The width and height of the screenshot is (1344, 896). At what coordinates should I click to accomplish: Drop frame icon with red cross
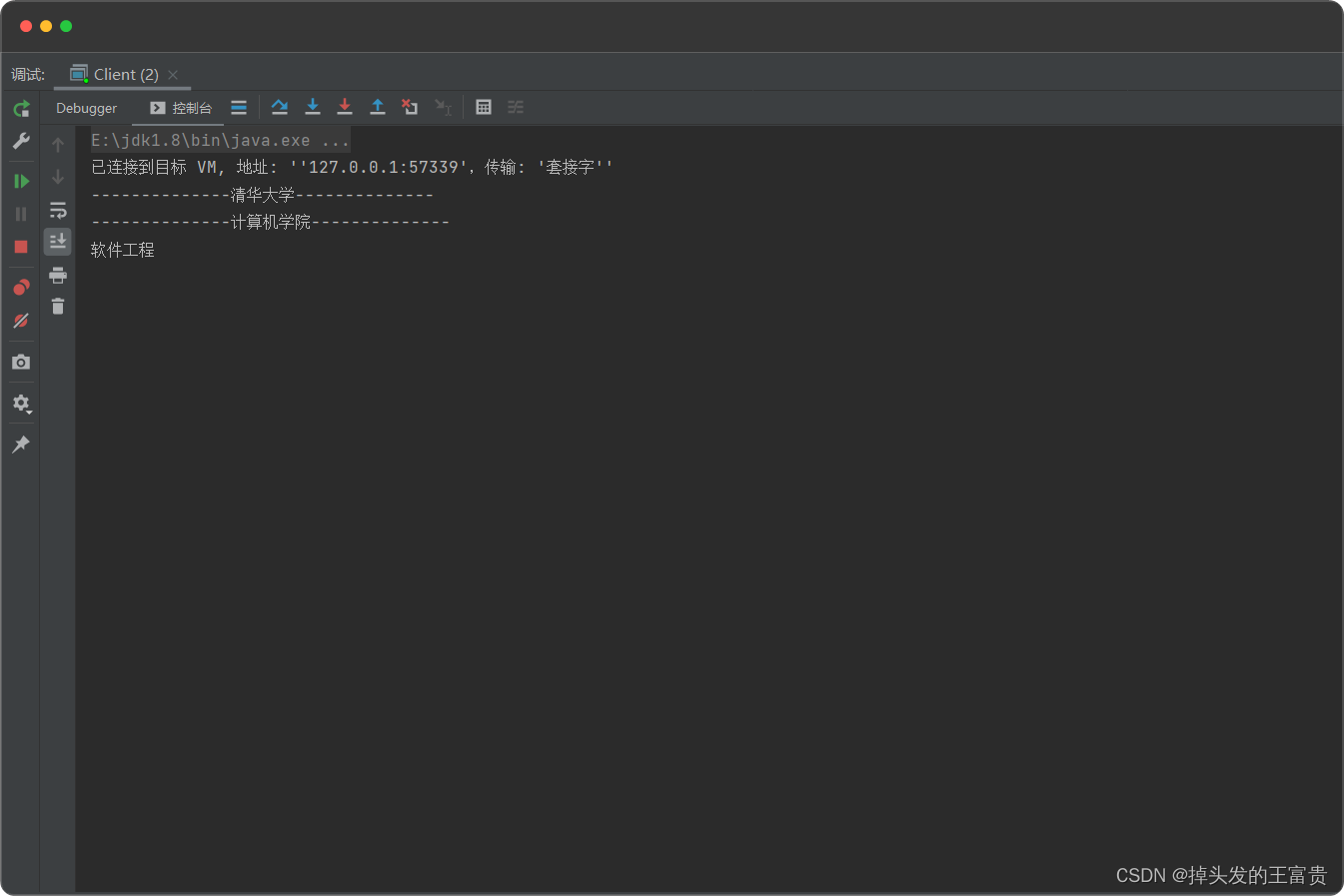pyautogui.click(x=410, y=107)
